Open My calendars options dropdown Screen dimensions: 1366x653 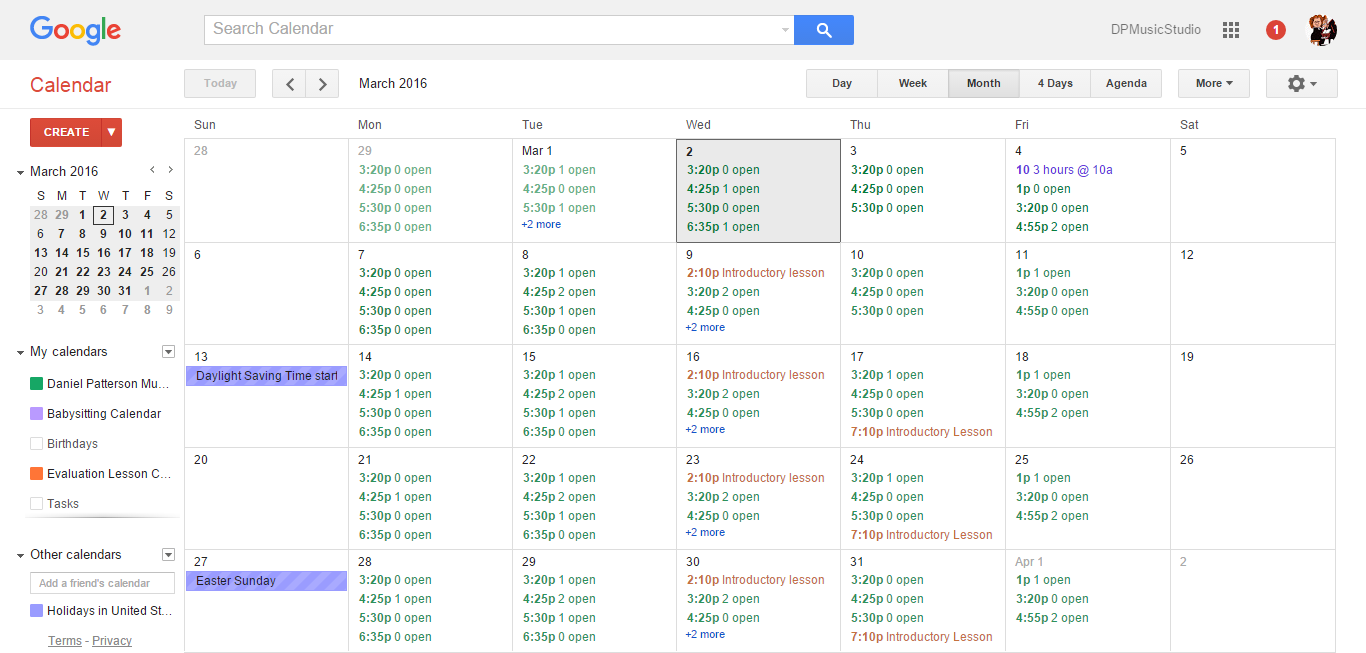(168, 352)
